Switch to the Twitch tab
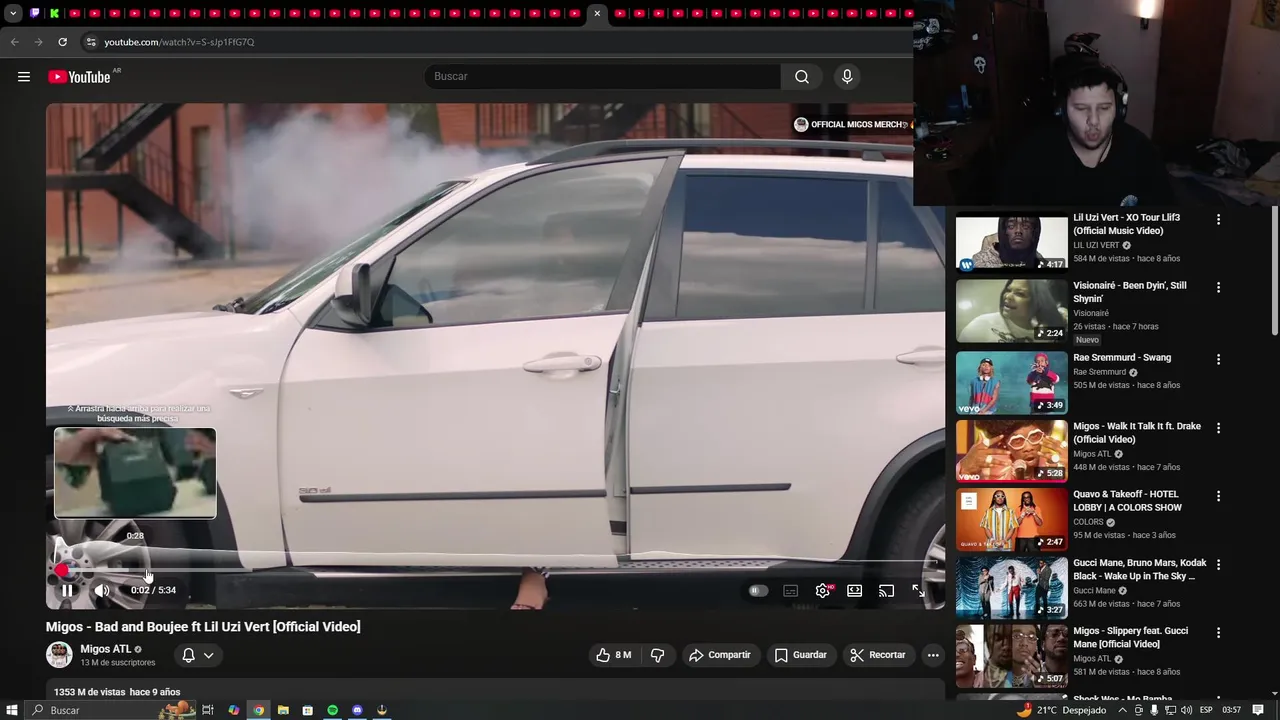The width and height of the screenshot is (1280, 720). (x=35, y=13)
